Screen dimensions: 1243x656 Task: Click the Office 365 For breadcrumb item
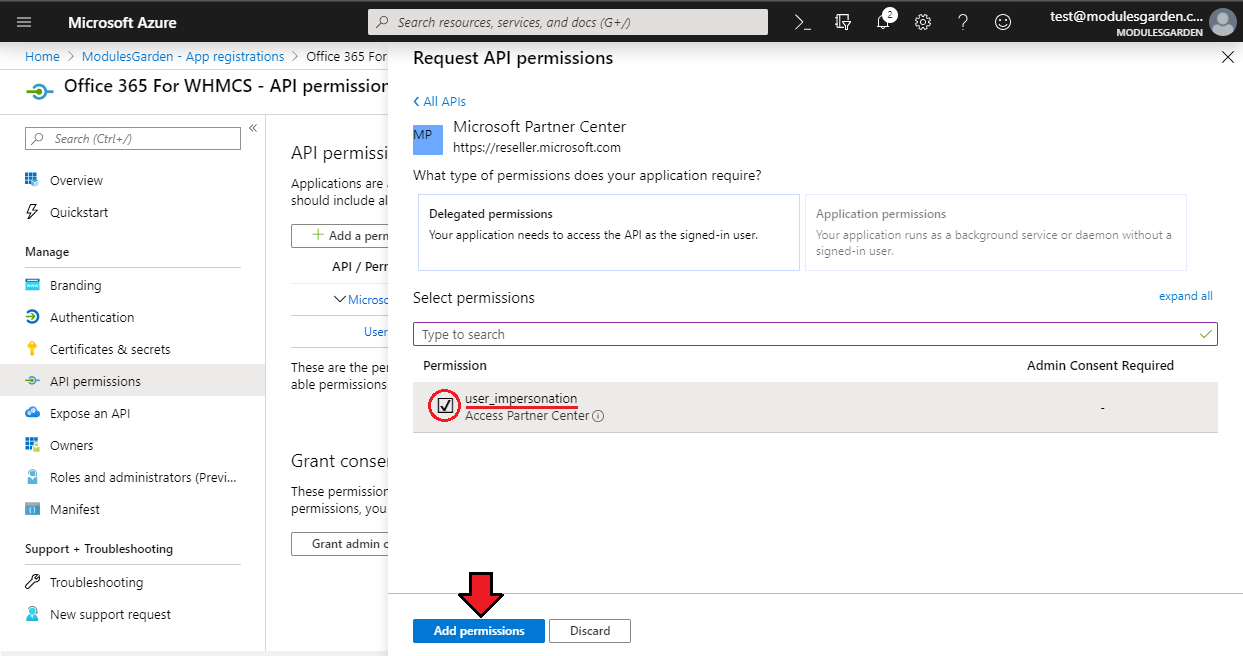click(x=346, y=56)
